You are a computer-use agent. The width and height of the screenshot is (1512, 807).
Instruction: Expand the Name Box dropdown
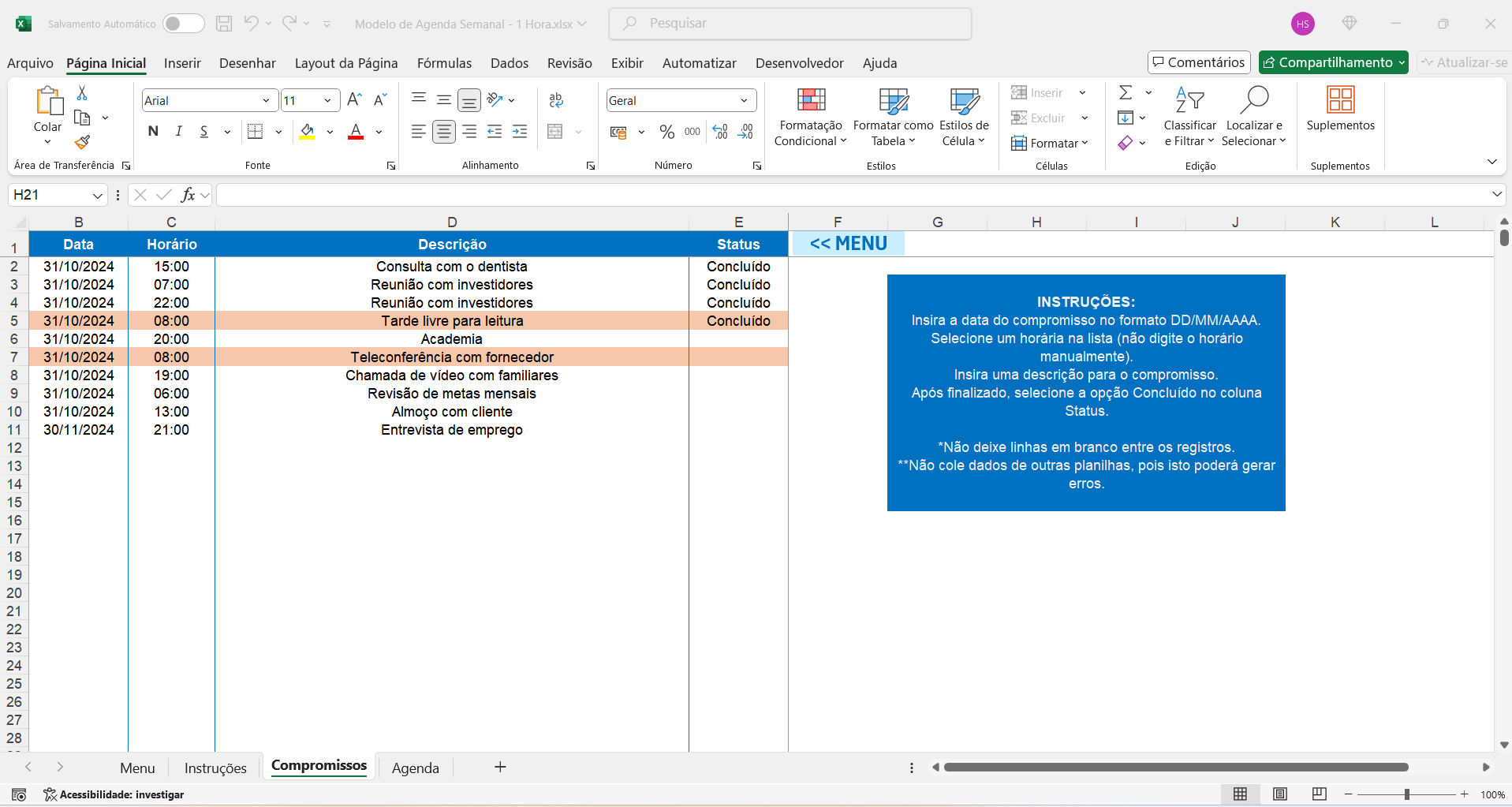97,195
